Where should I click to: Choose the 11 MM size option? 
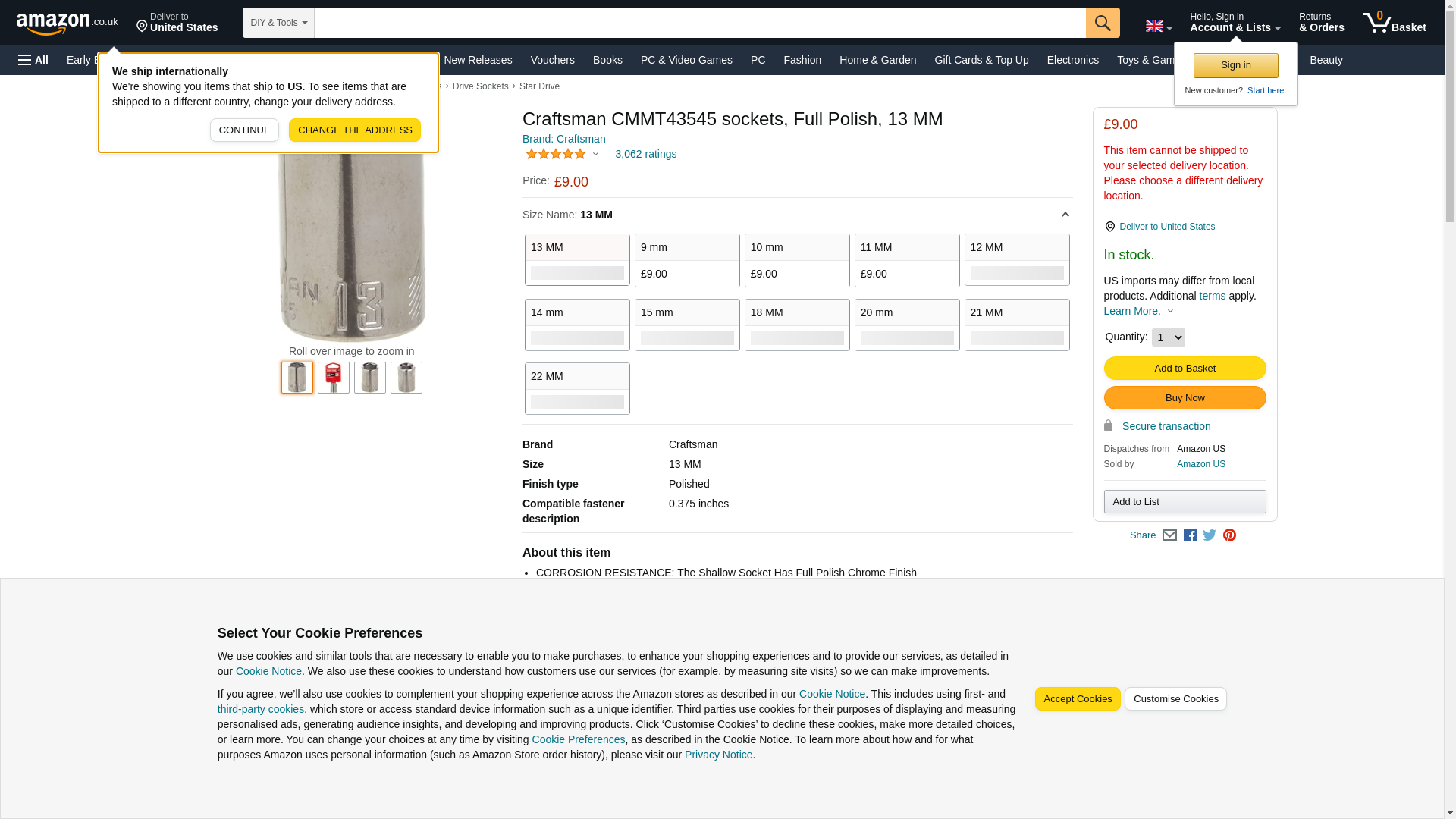pyautogui.click(x=906, y=260)
